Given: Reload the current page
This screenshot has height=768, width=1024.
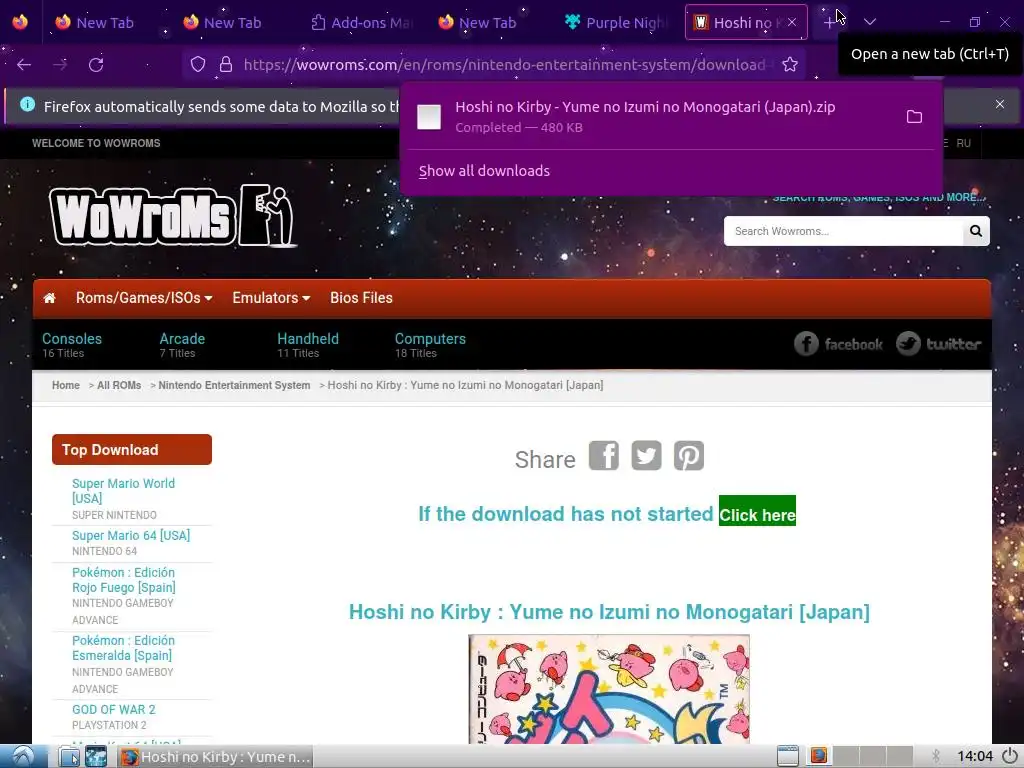Looking at the screenshot, I should tap(96, 65).
